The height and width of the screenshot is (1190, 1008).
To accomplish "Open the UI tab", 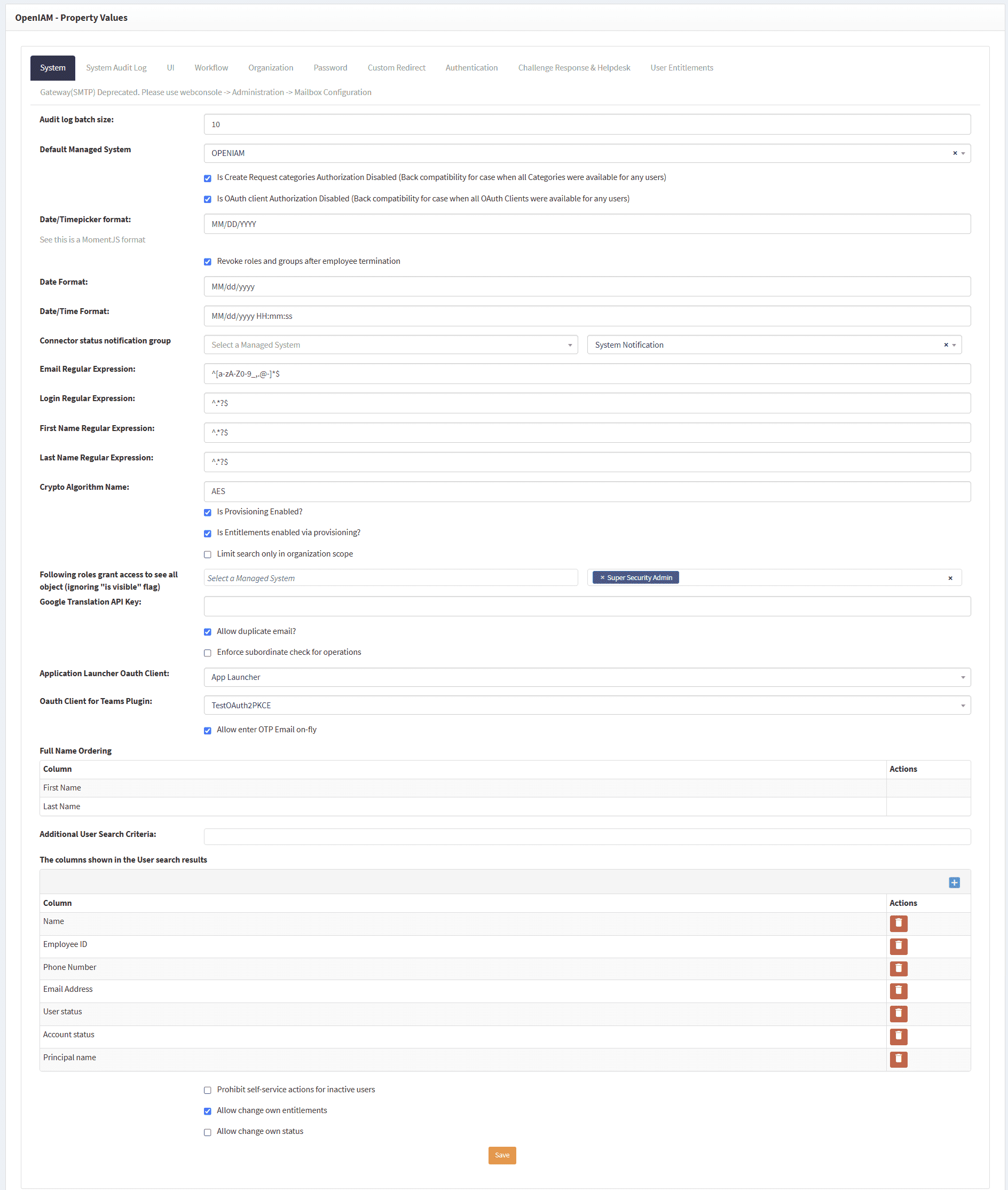I will coord(170,67).
